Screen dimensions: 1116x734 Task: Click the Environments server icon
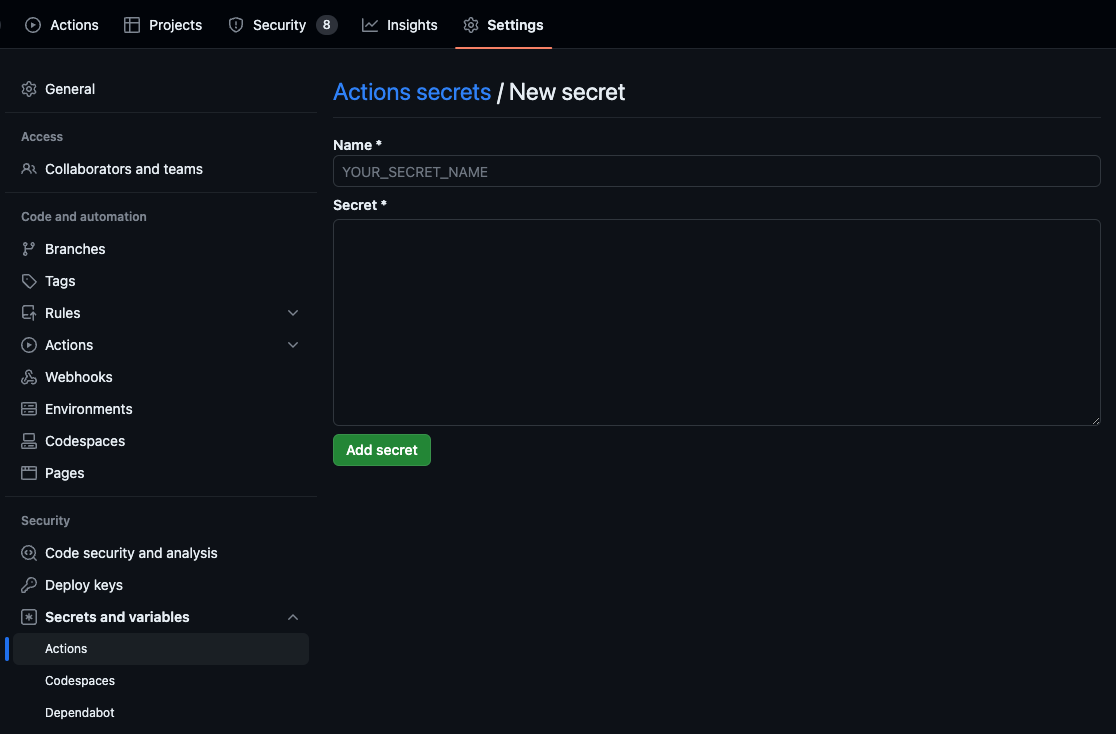point(28,409)
